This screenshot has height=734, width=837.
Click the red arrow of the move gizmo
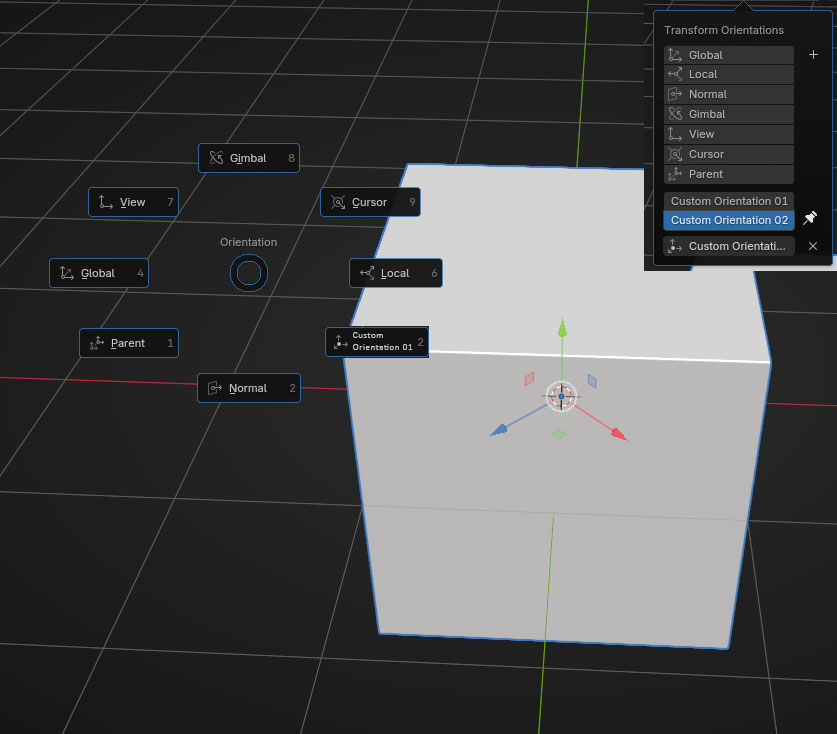[x=619, y=433]
